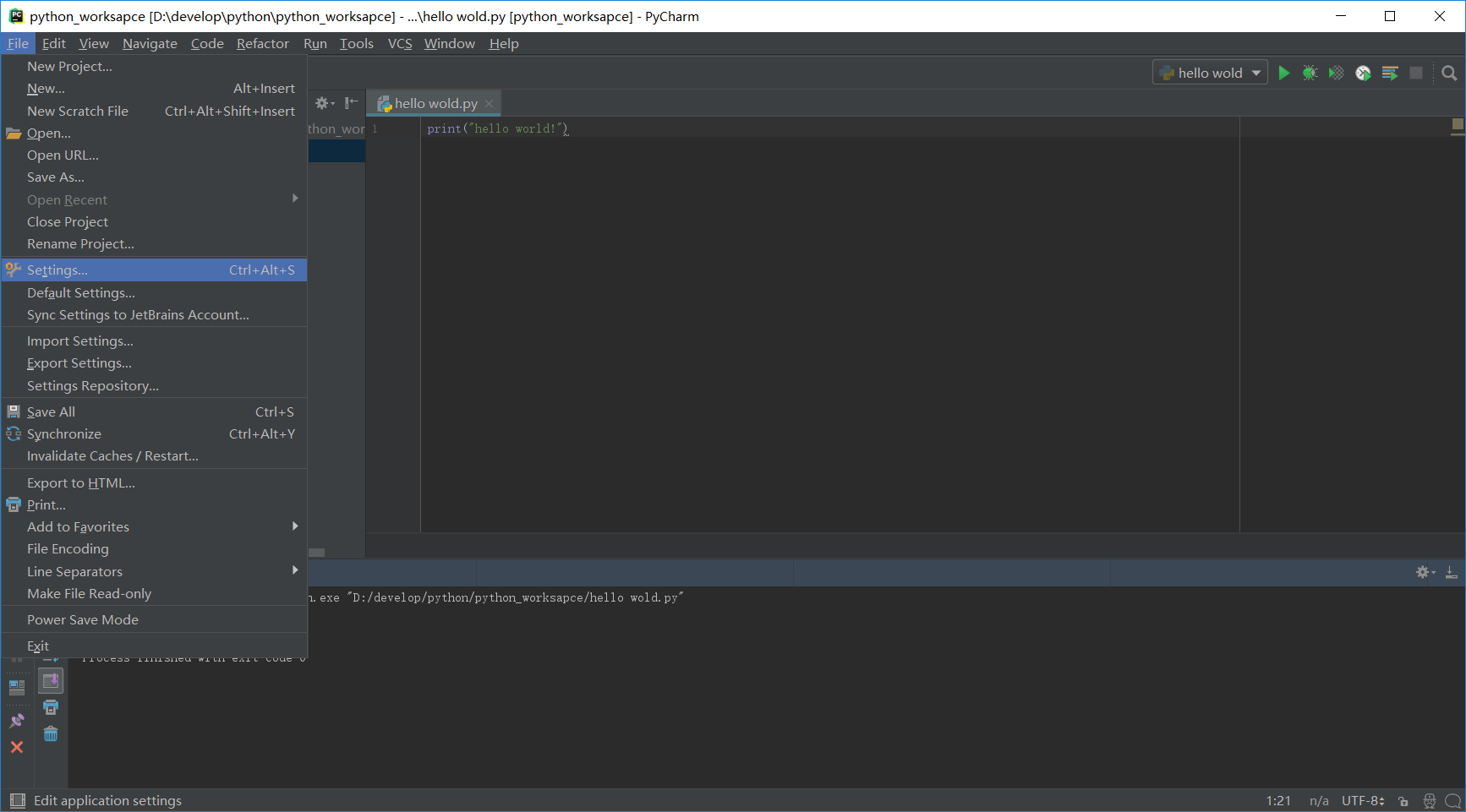1466x812 pixels.
Task: Click Python icon in run configuration box
Action: [1167, 73]
